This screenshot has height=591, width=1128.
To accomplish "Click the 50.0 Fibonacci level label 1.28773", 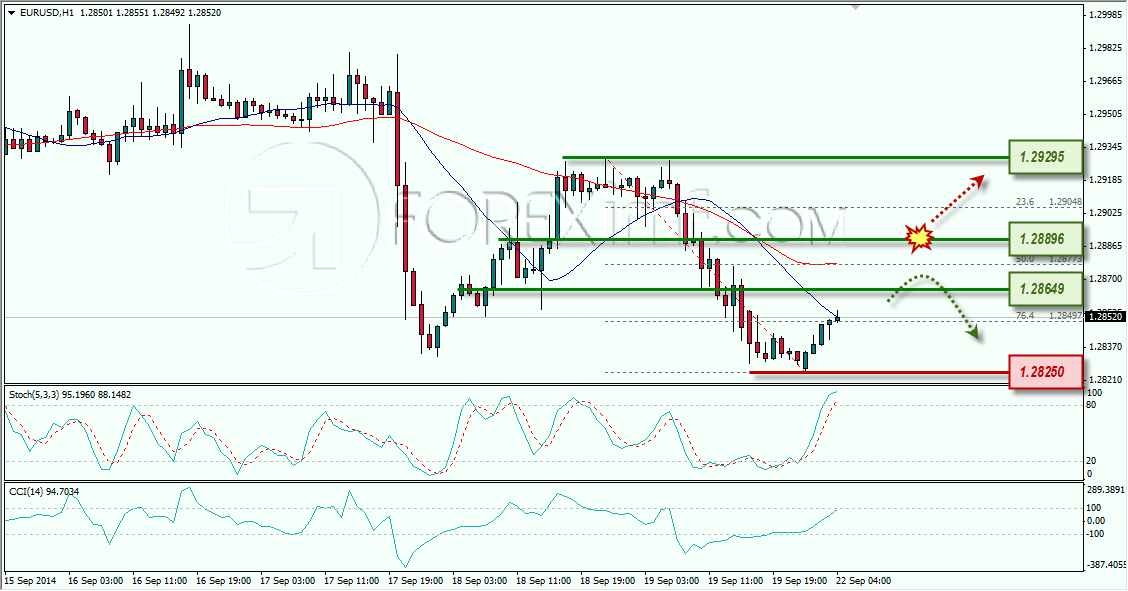I will 1049,259.
